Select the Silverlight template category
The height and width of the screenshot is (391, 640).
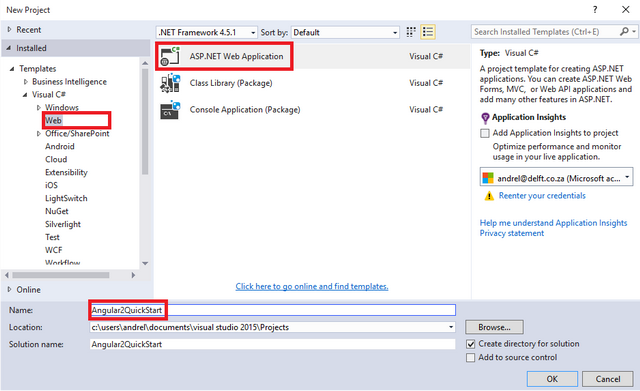coord(63,224)
